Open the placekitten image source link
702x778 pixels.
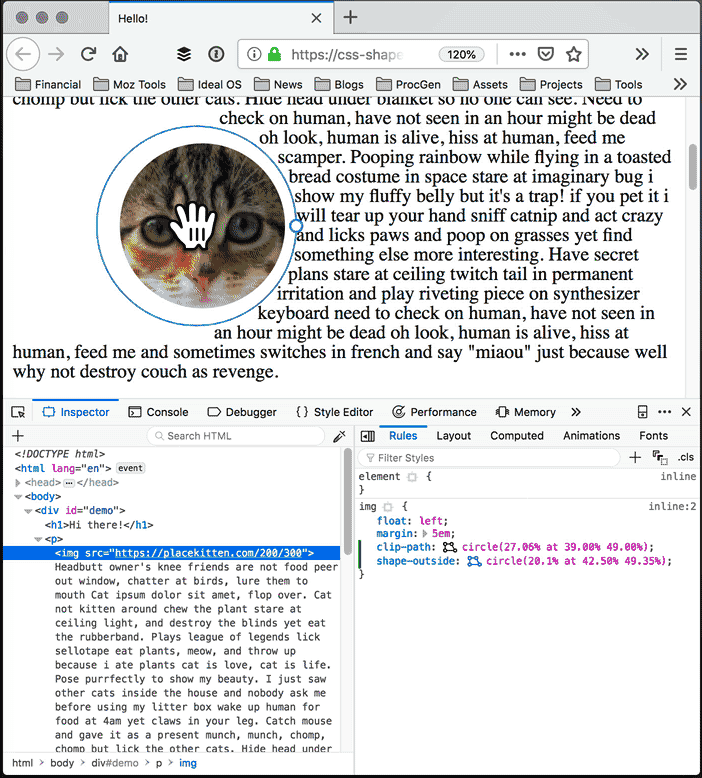pyautogui.click(x=208, y=553)
